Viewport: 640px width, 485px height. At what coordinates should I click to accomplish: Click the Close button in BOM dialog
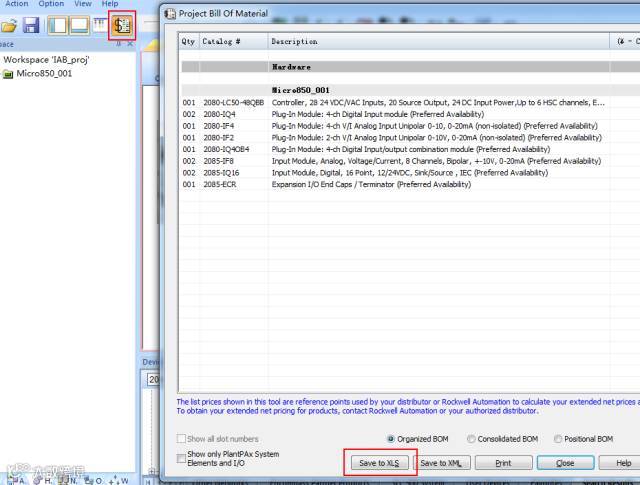point(565,463)
